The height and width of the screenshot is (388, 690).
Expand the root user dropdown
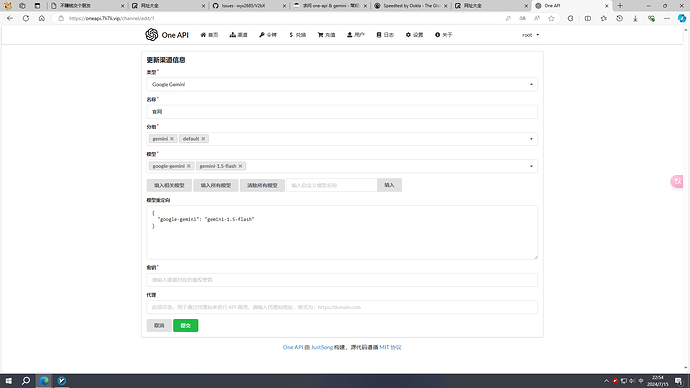click(530, 35)
